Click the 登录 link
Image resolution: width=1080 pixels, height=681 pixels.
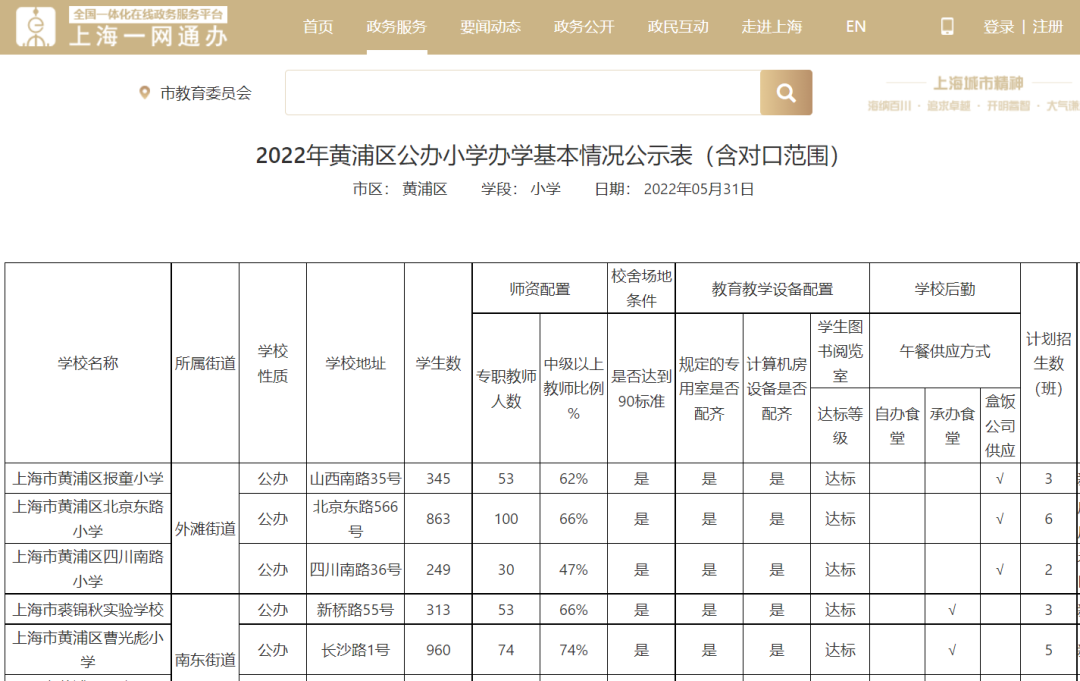999,27
